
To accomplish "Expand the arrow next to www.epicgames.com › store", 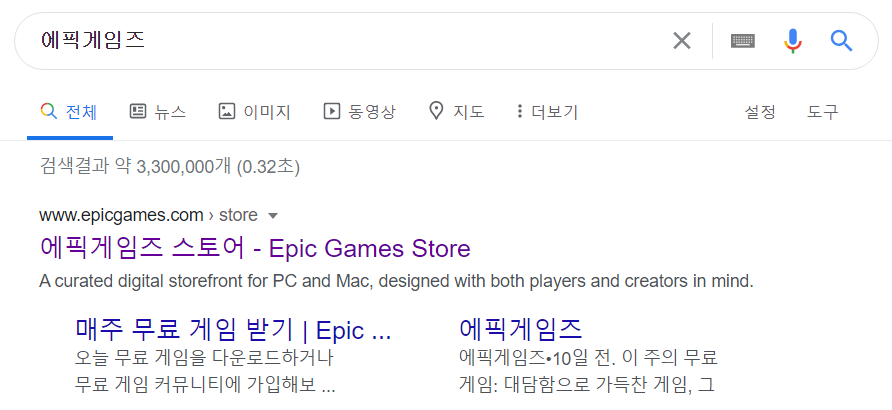I will 273,216.
